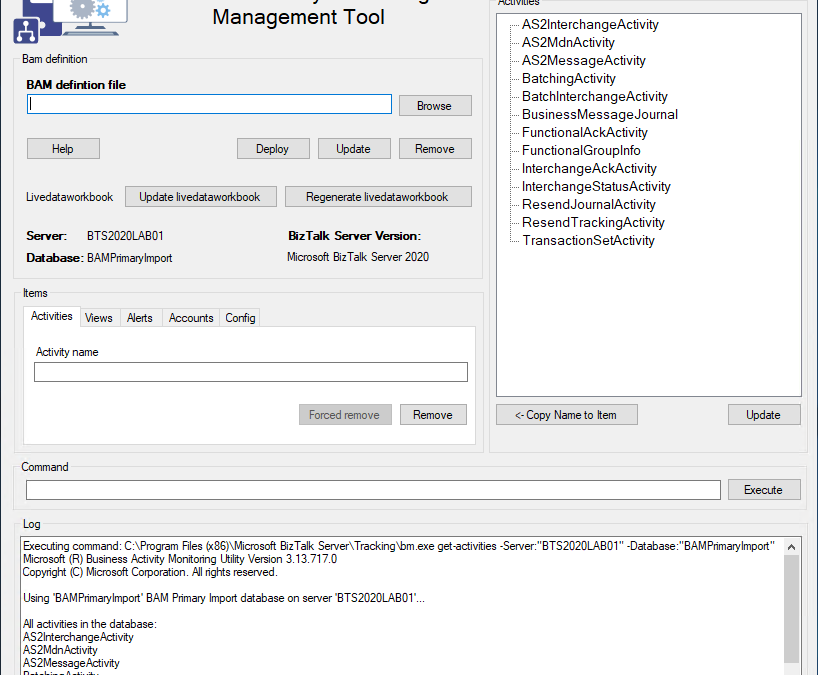Viewport: 818px width, 675px height.
Task: Open the Alerts tab
Action: tap(140, 318)
